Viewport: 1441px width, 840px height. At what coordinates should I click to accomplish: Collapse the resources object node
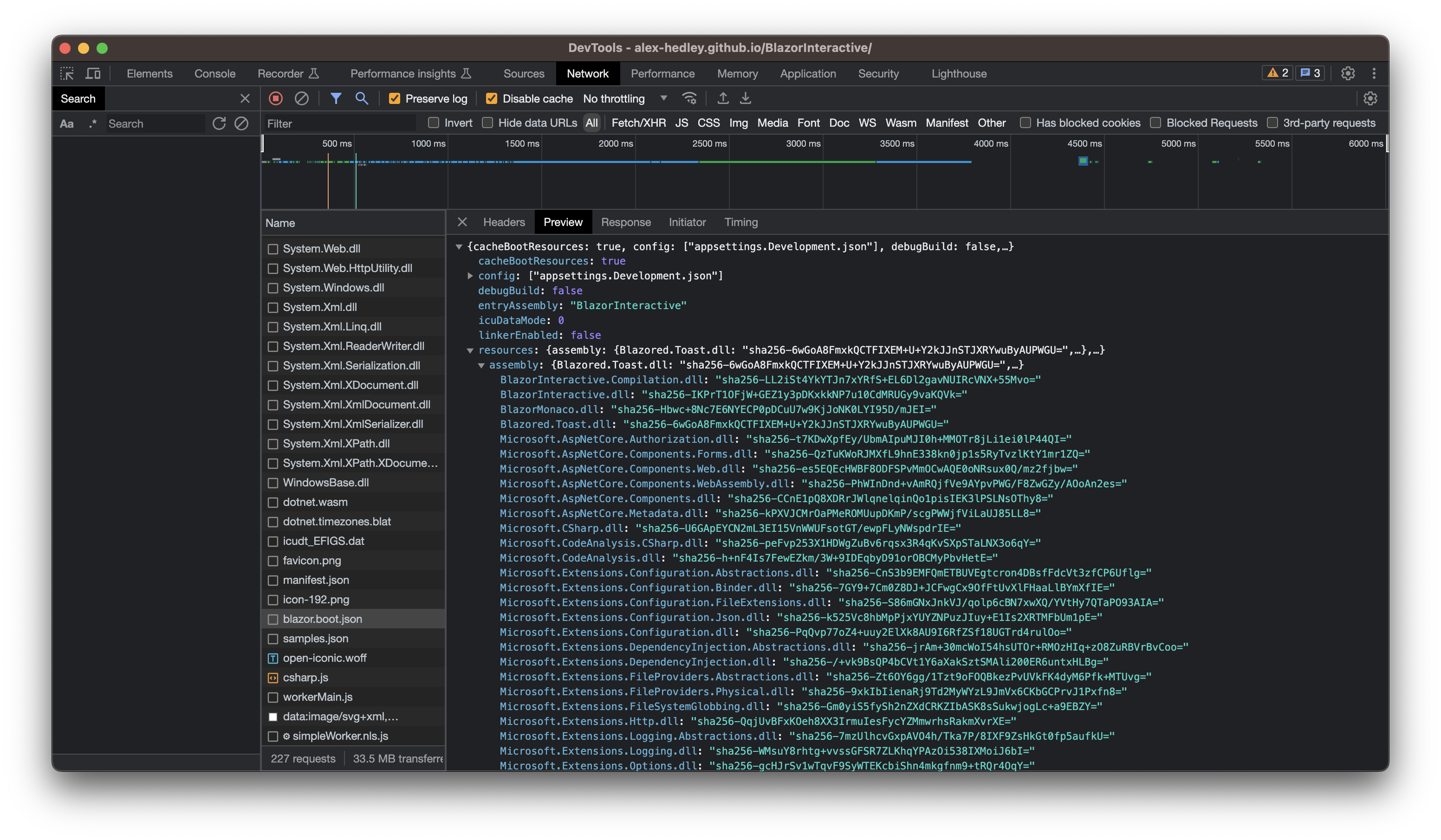point(470,350)
